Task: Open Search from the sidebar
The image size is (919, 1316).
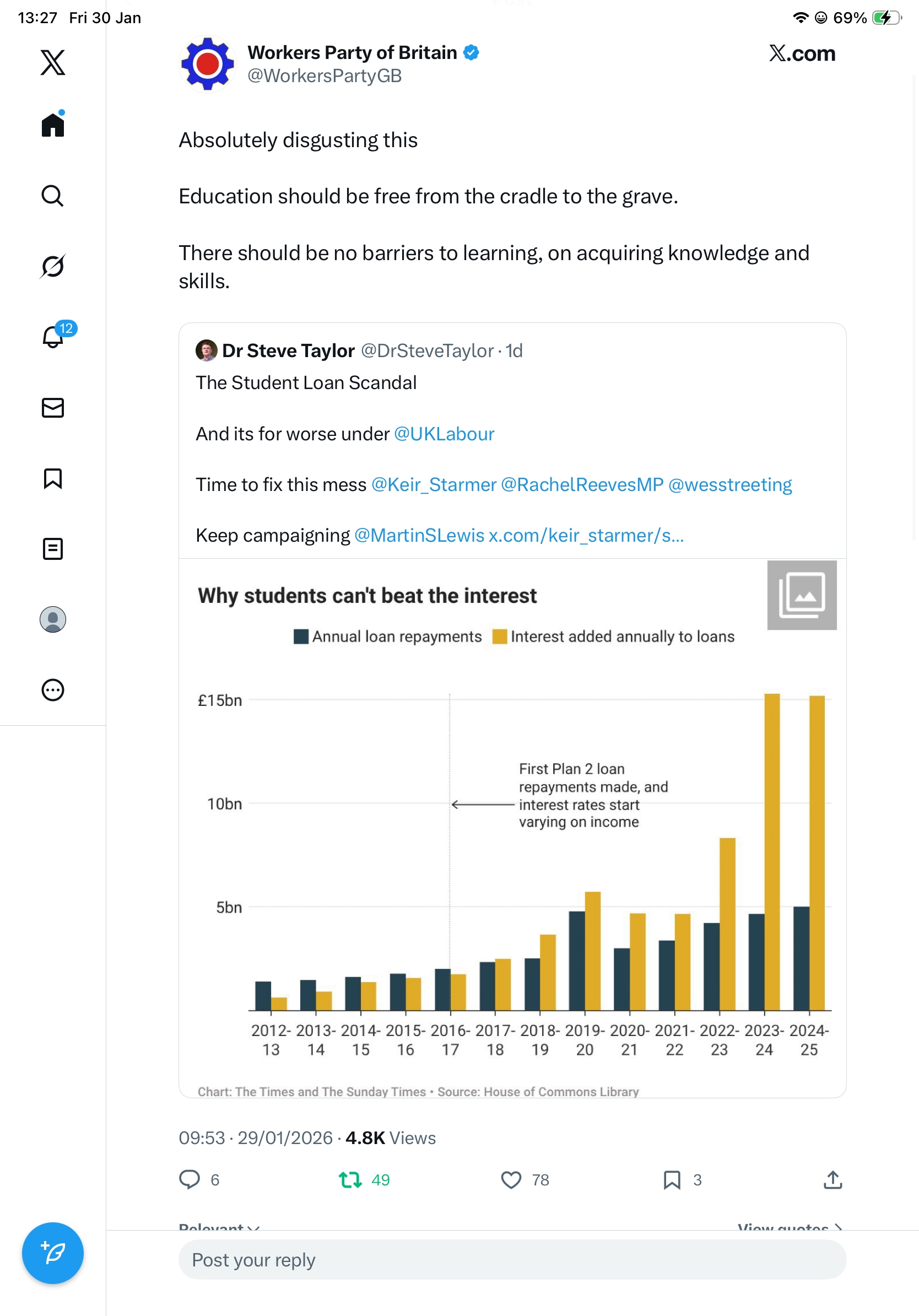Action: click(53, 196)
